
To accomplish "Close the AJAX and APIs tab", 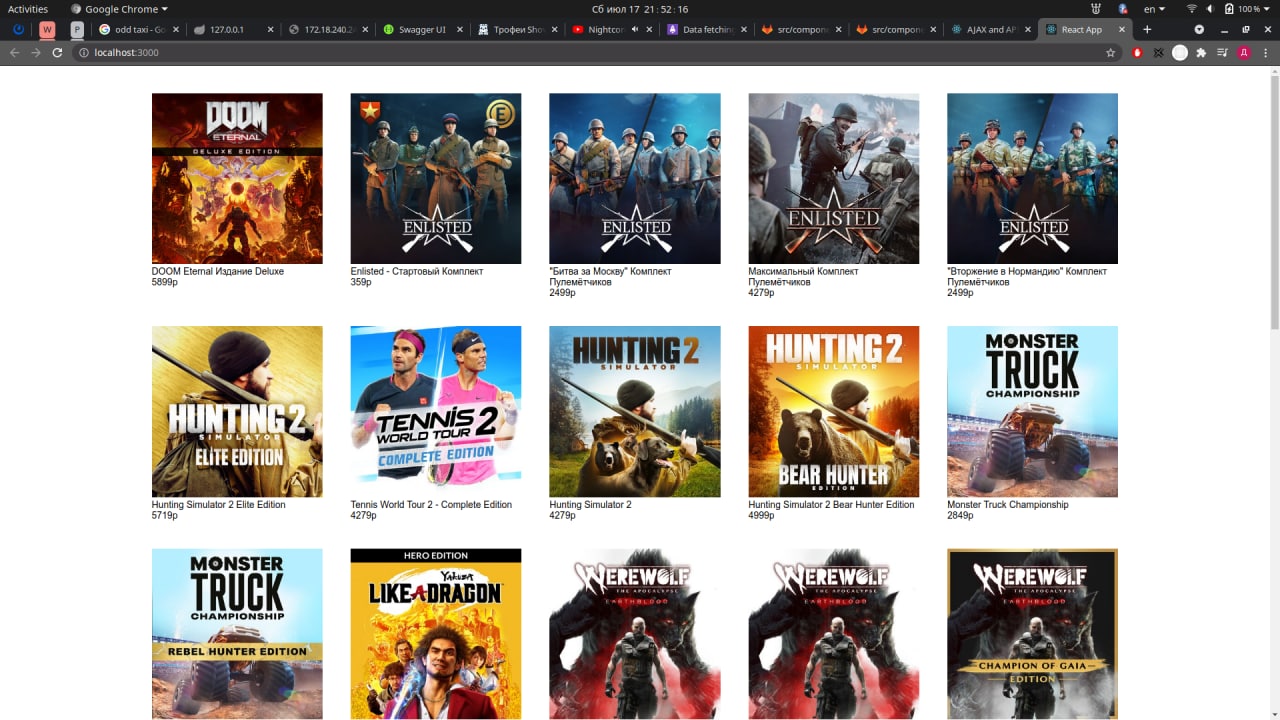I will (x=1027, y=29).
